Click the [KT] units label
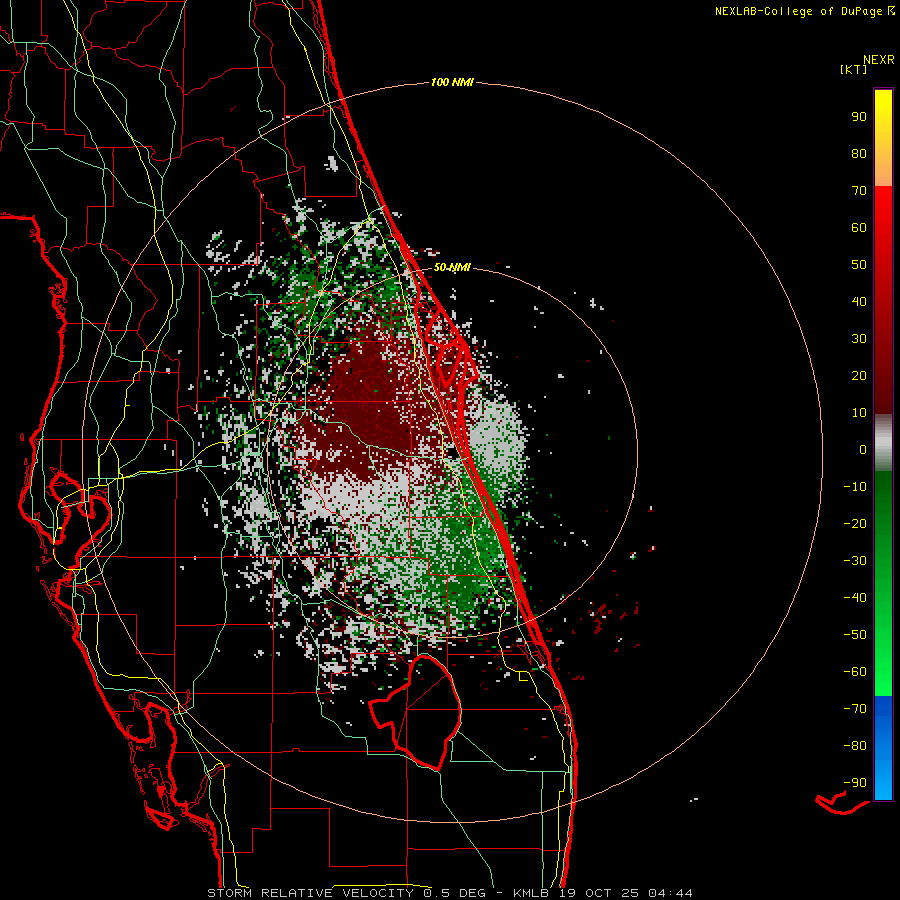Image resolution: width=900 pixels, height=900 pixels. coord(854,69)
